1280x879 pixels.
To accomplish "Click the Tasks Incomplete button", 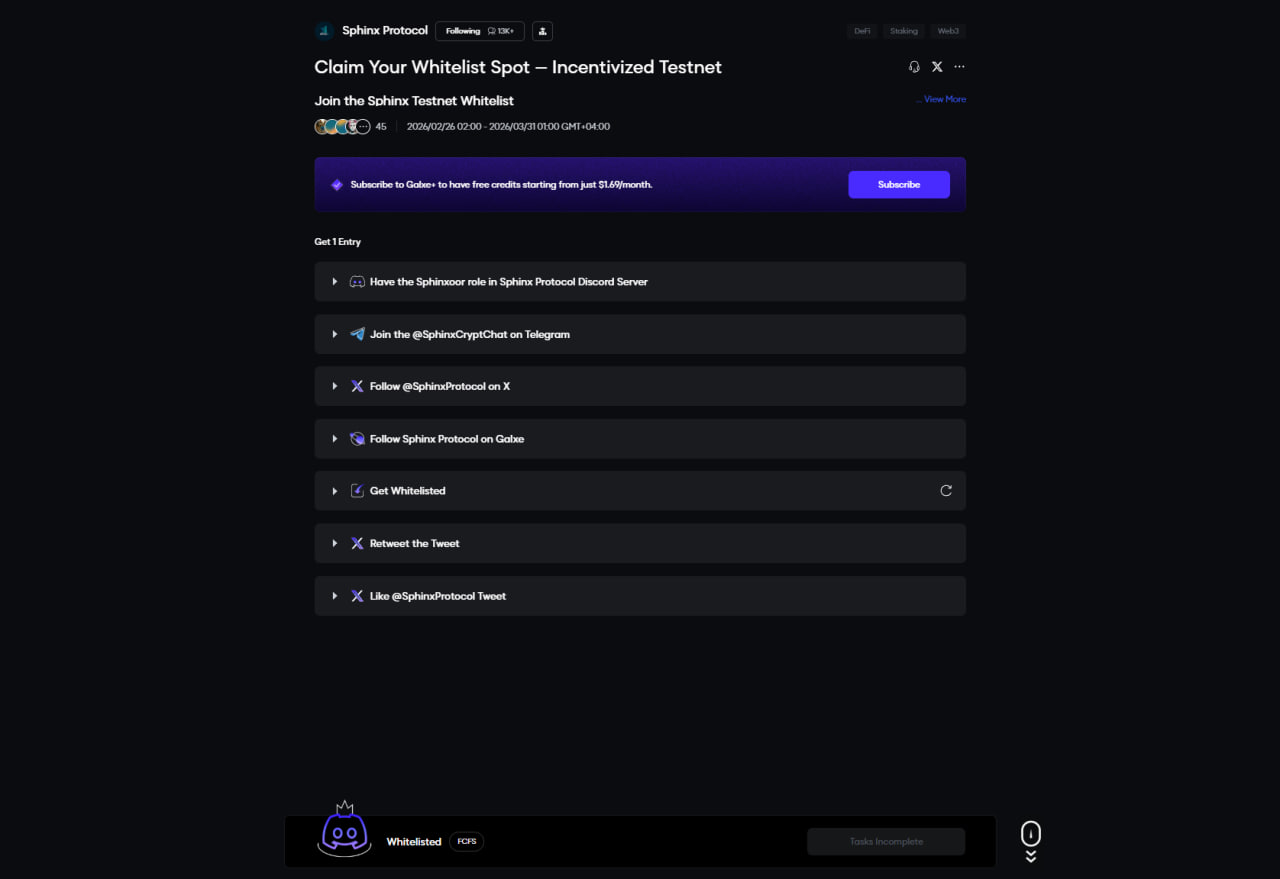I will (x=886, y=842).
